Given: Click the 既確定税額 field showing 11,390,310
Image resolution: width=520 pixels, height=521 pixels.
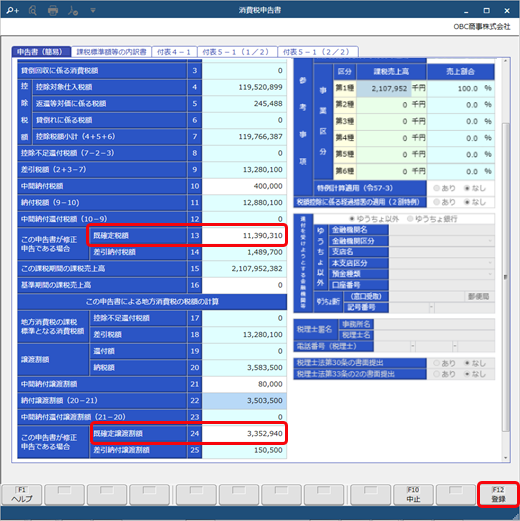Looking at the screenshot, I should tap(244, 236).
